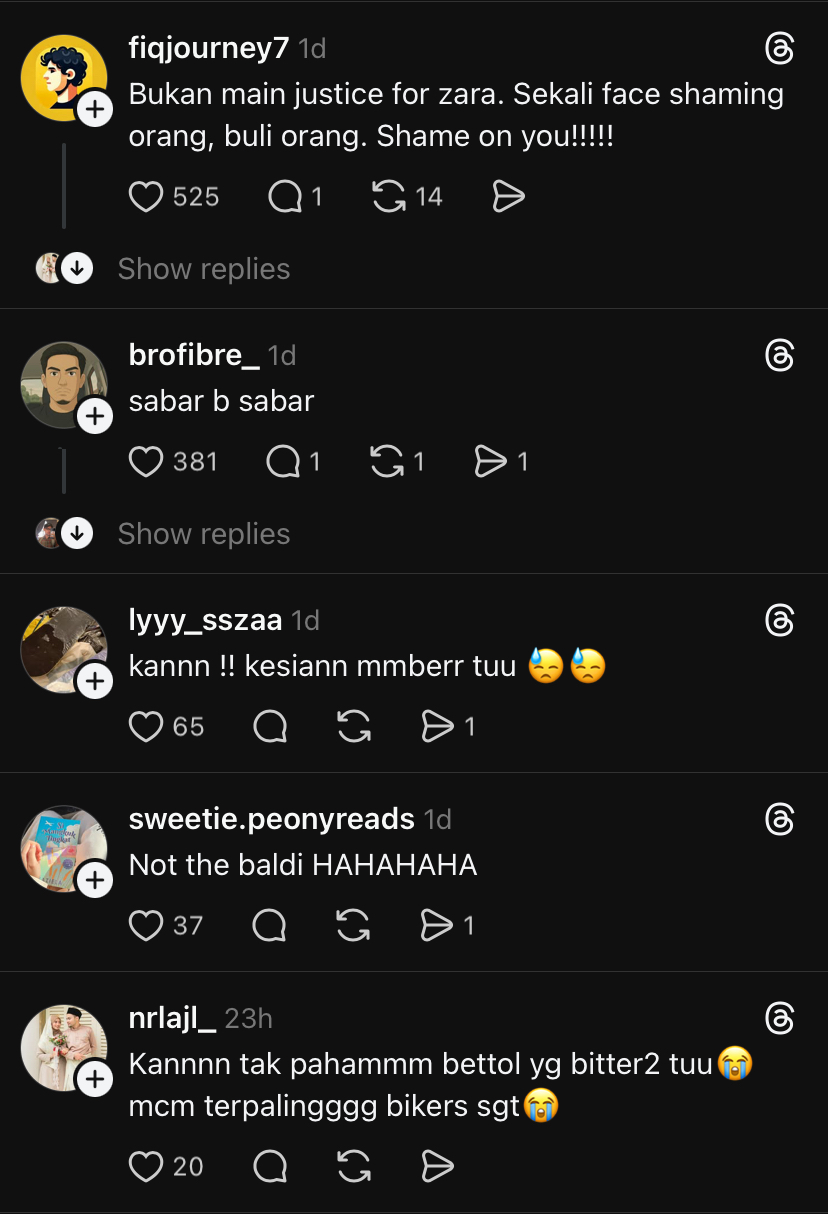This screenshot has height=1214, width=828.
Task: Share sweetie.peonyreads' comment via send icon
Action: pos(437,925)
